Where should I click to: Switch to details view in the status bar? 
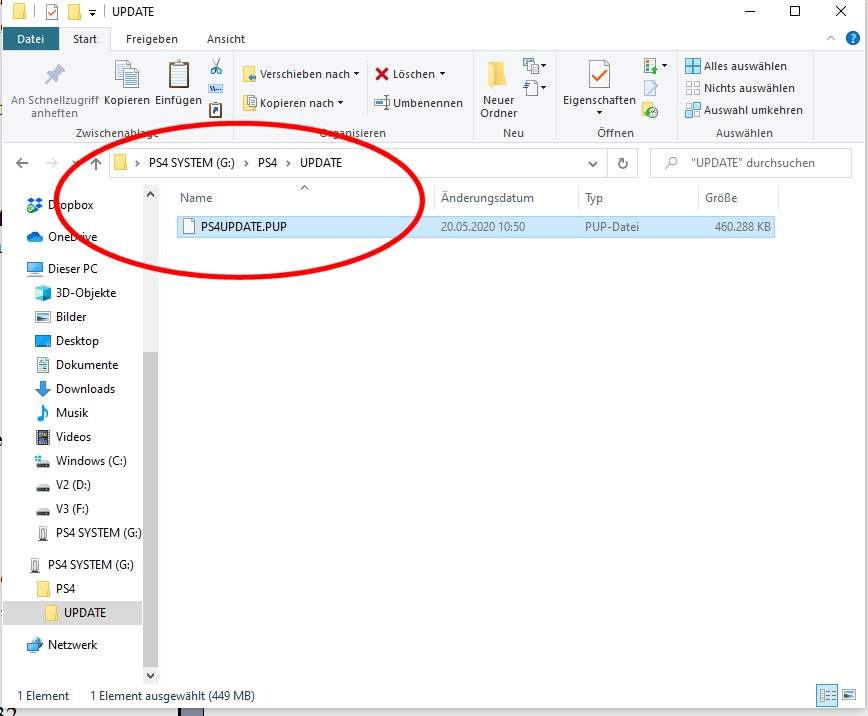828,696
